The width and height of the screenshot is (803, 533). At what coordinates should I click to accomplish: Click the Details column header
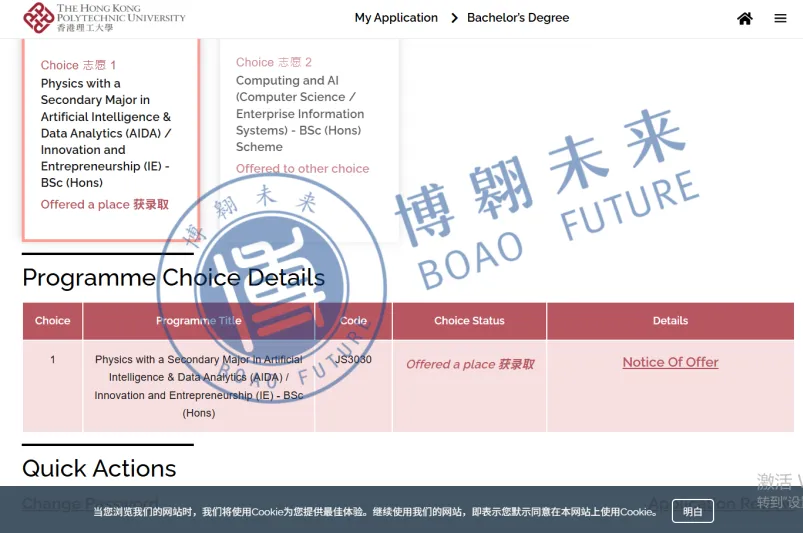point(670,321)
